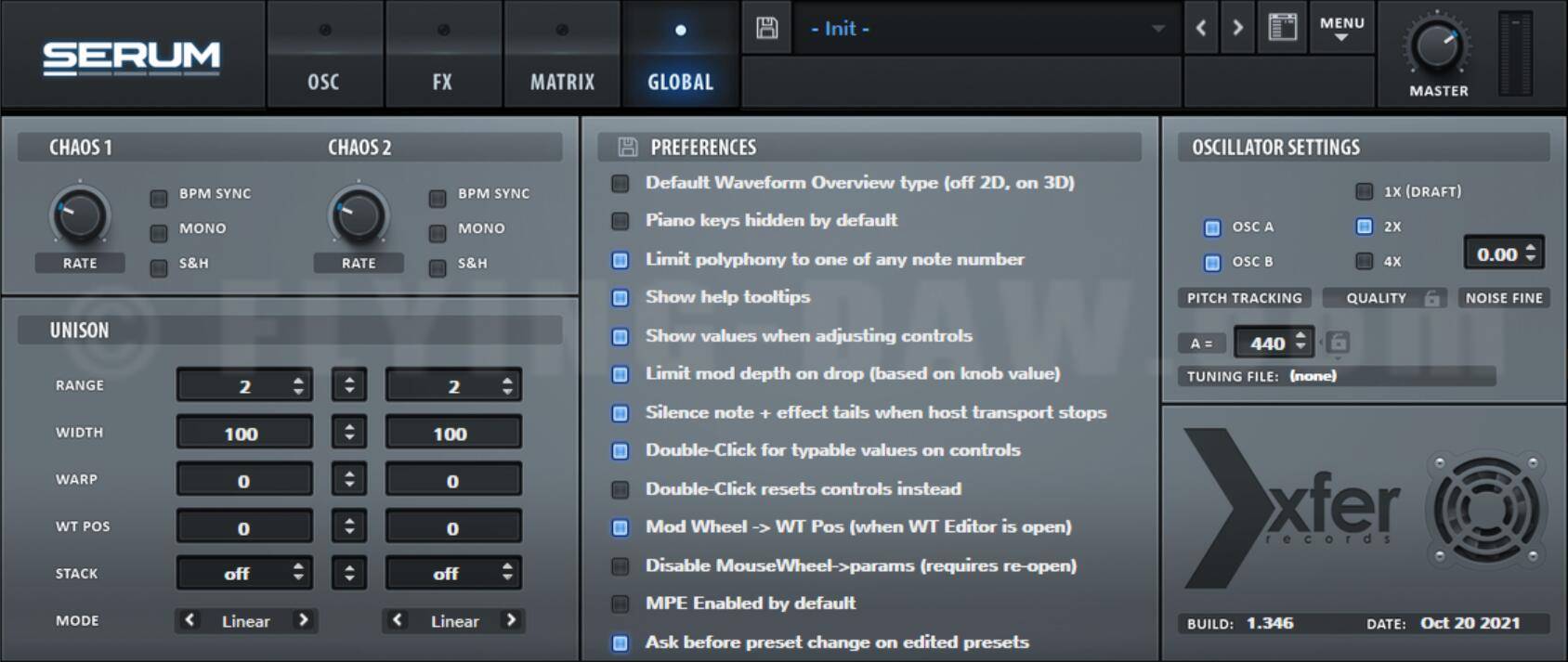
Task: Click the Master volume knob
Action: click(1437, 46)
